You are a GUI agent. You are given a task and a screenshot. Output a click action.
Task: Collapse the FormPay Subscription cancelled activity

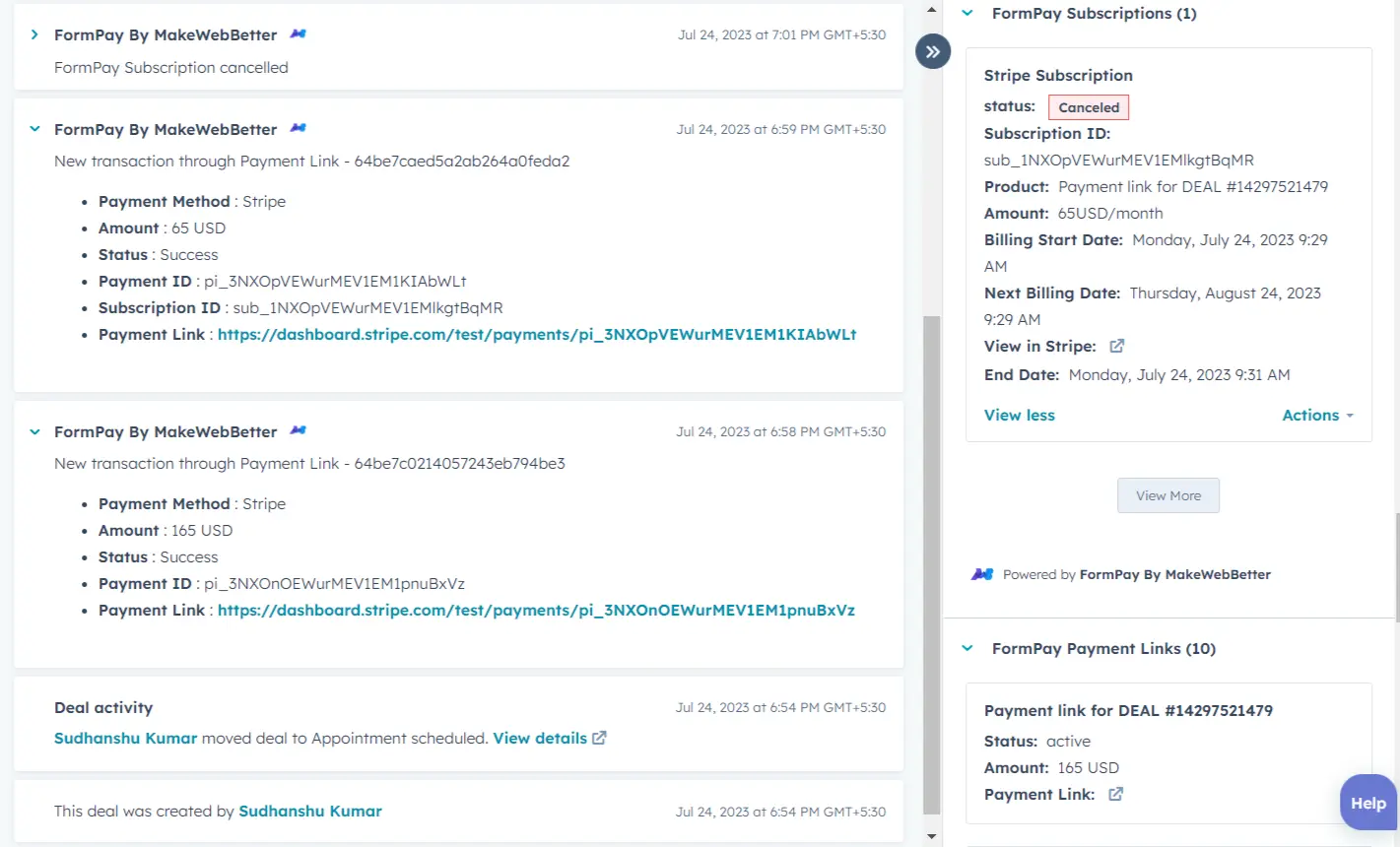coord(33,33)
